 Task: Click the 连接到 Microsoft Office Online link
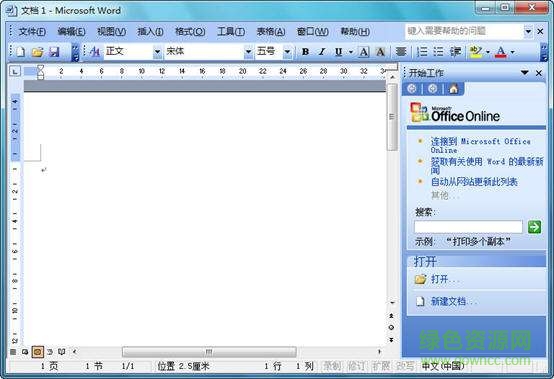(480, 145)
